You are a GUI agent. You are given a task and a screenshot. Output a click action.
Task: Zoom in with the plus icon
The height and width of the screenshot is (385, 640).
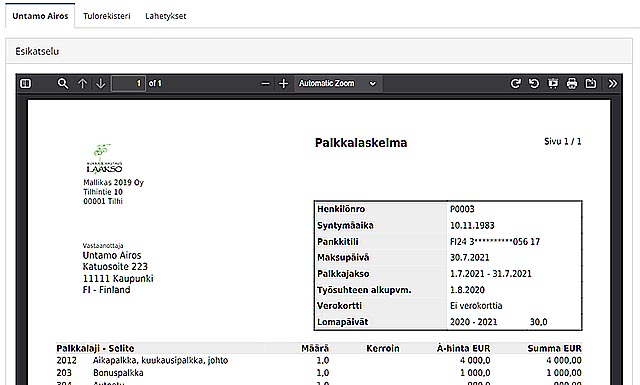283,84
